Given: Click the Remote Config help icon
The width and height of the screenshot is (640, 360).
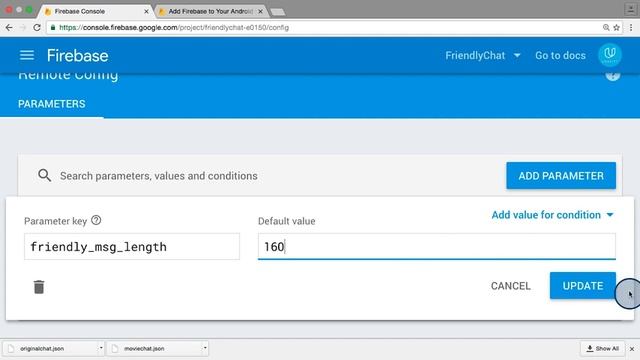Looking at the screenshot, I should pyautogui.click(x=613, y=75).
